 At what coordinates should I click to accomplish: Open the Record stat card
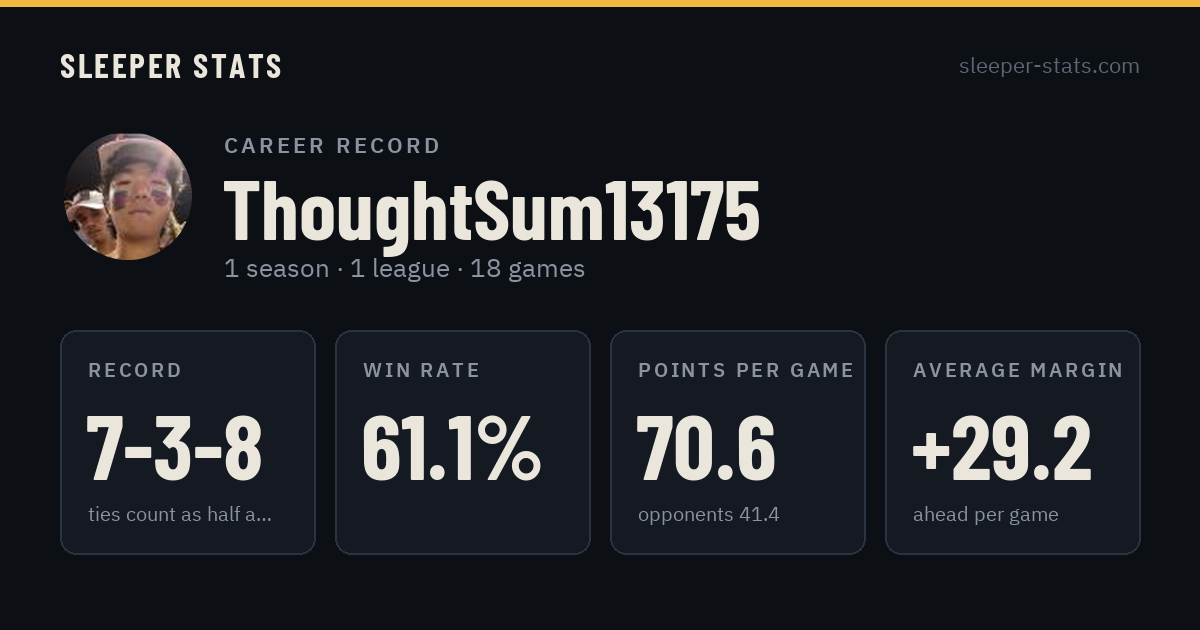pos(188,442)
